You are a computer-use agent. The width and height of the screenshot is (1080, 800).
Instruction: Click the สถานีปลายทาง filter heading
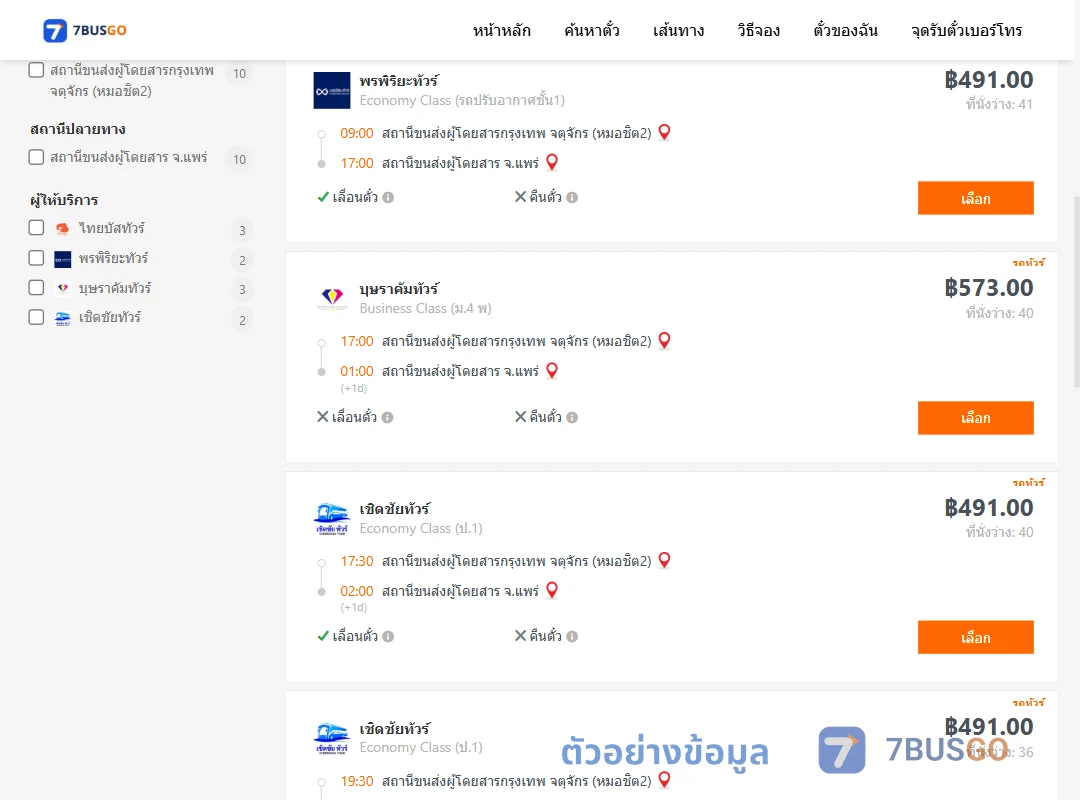point(78,130)
